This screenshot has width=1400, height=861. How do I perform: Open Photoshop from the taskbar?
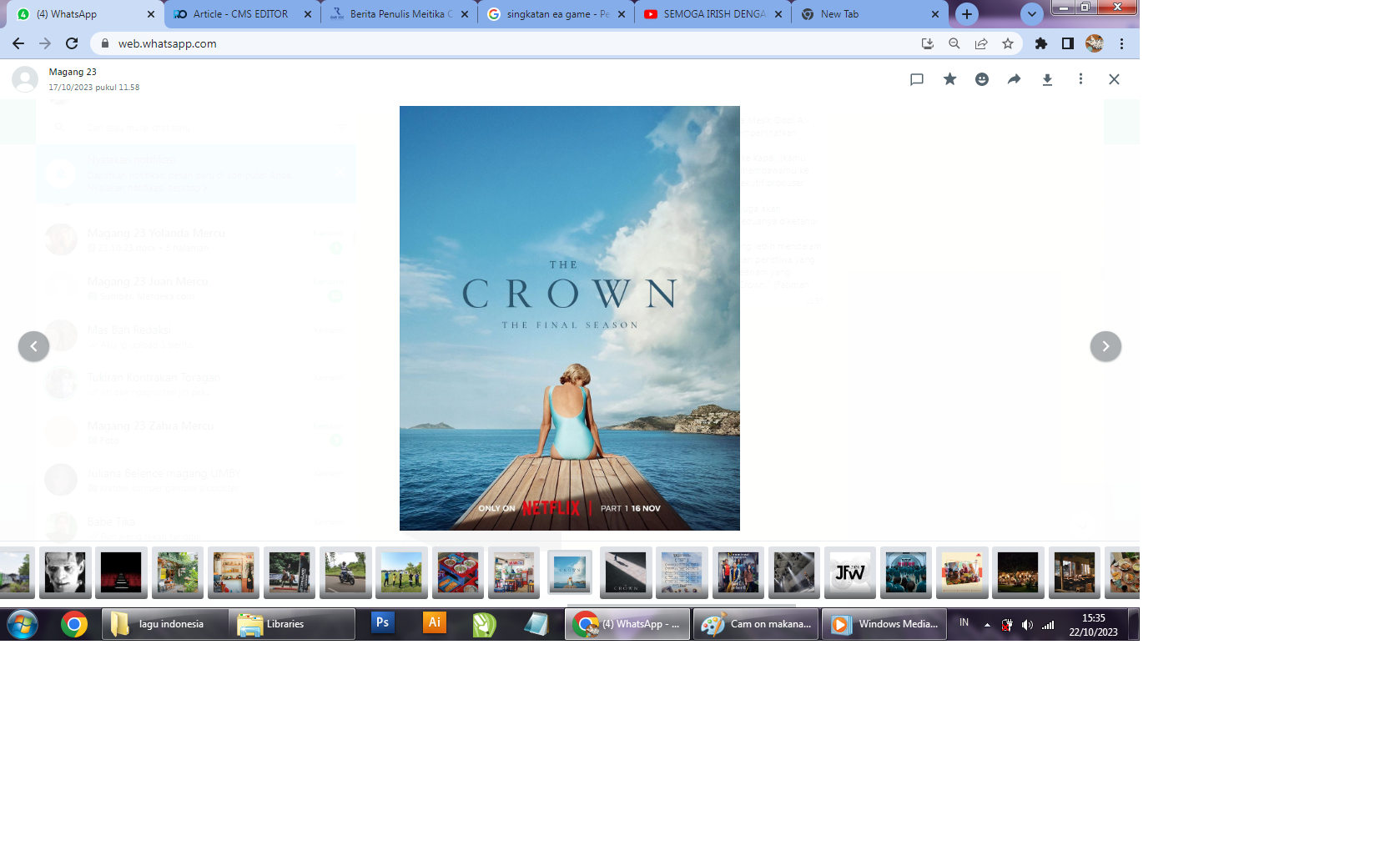pos(383,622)
